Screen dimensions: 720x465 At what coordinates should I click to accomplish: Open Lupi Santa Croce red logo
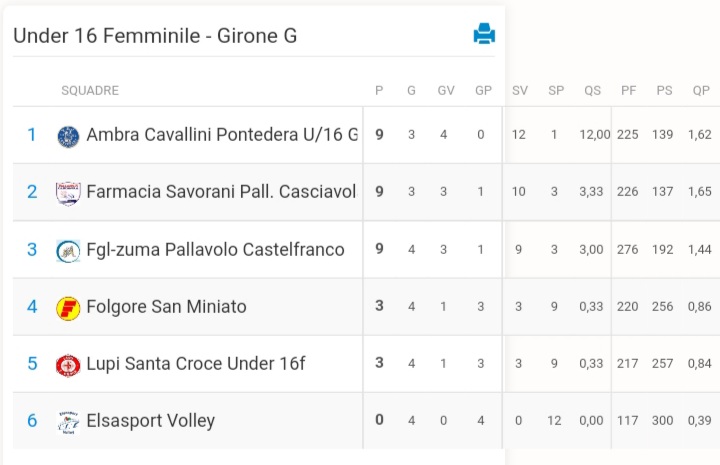pos(68,365)
